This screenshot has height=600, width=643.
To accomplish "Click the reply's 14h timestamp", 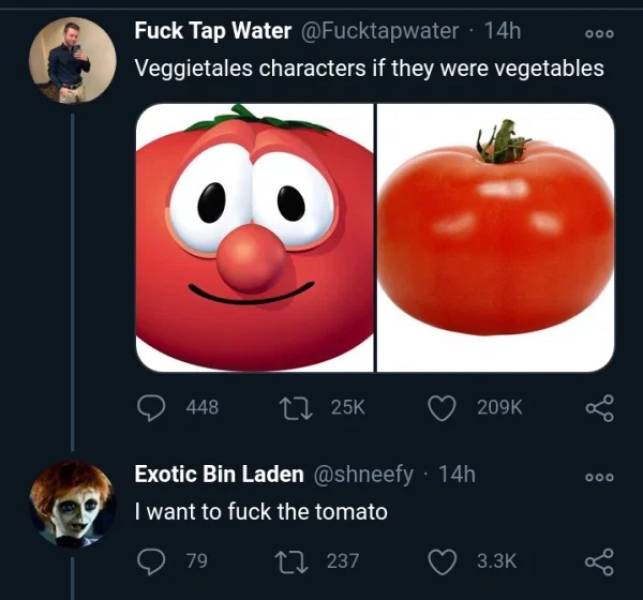I will tap(456, 474).
